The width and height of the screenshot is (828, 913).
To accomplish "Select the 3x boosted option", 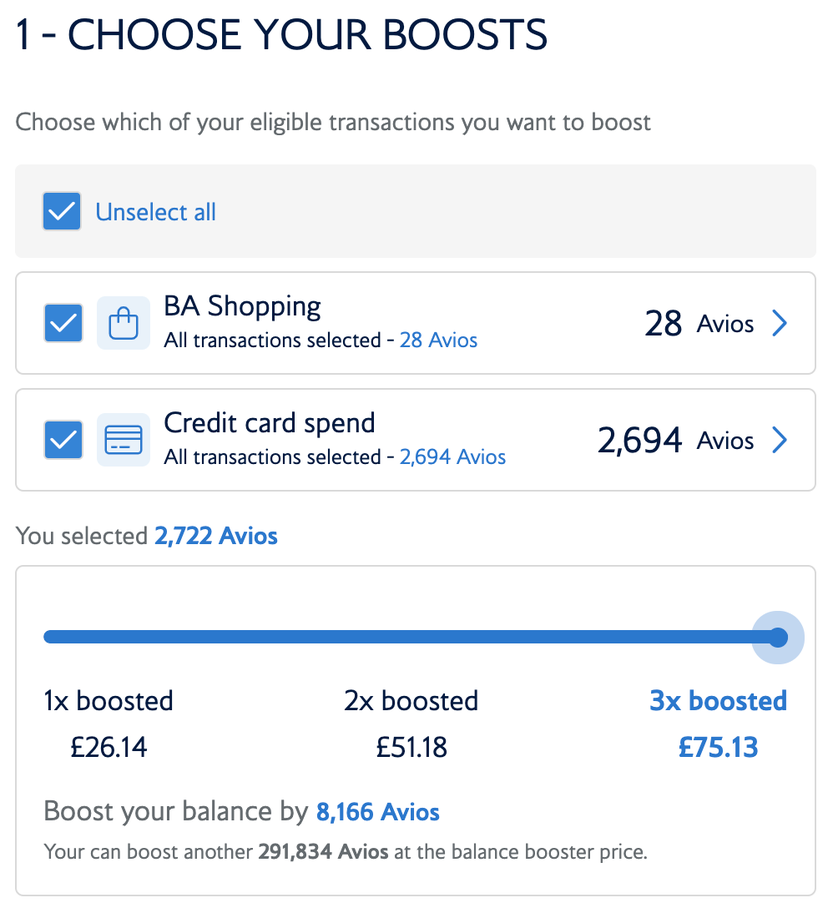I will coord(718,700).
